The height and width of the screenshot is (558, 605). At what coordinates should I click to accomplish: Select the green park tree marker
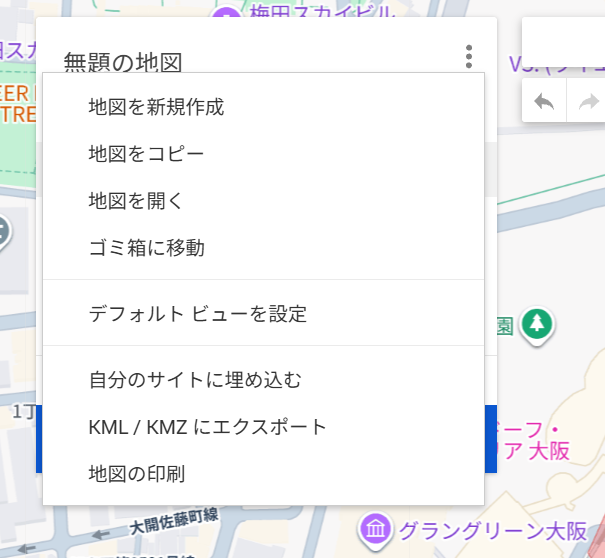[537, 326]
